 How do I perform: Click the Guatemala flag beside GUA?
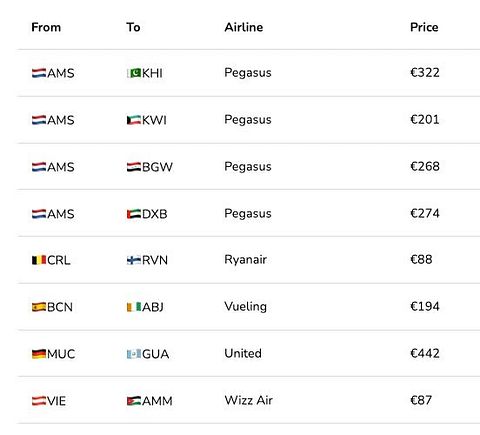(134, 354)
